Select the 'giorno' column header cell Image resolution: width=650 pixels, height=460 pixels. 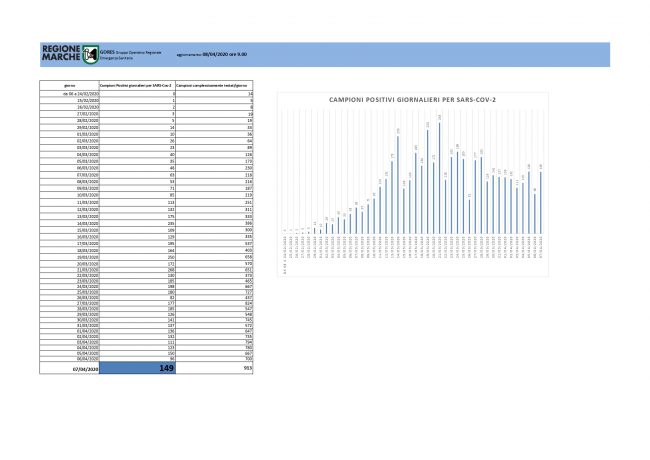(x=70, y=86)
